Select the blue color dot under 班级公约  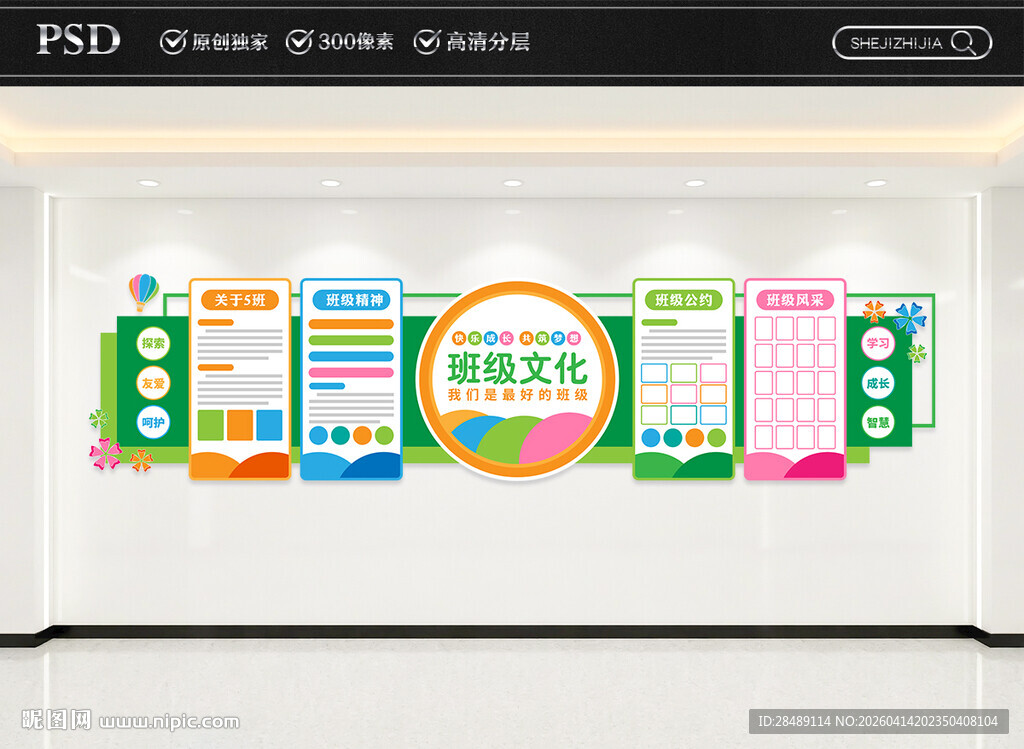point(651,436)
